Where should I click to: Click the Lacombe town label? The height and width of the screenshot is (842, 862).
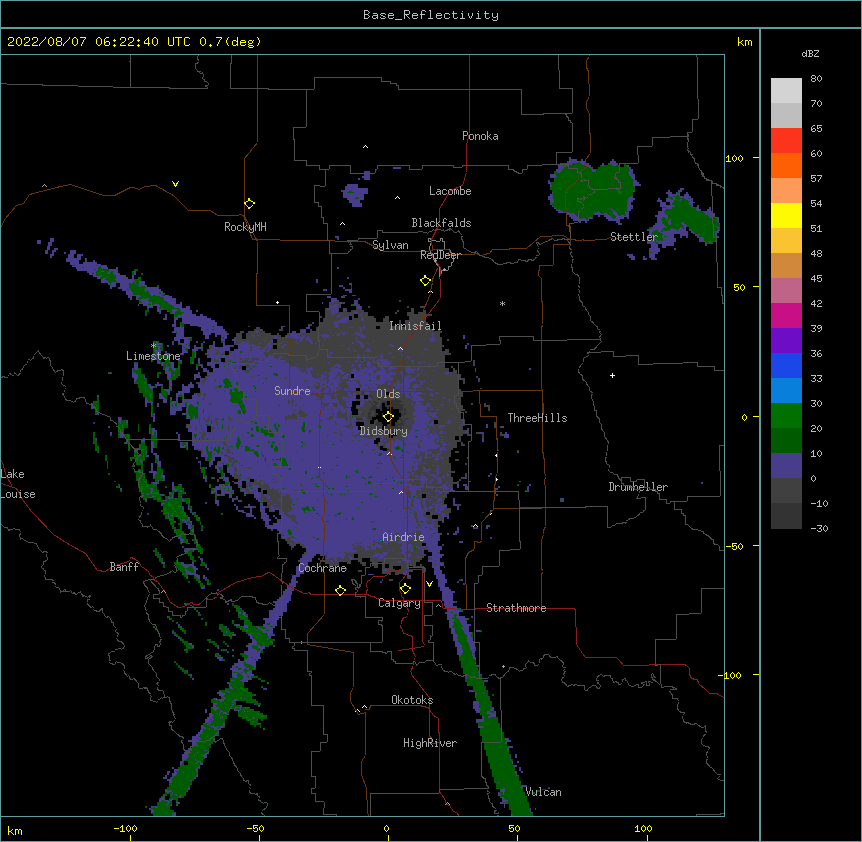coord(450,191)
